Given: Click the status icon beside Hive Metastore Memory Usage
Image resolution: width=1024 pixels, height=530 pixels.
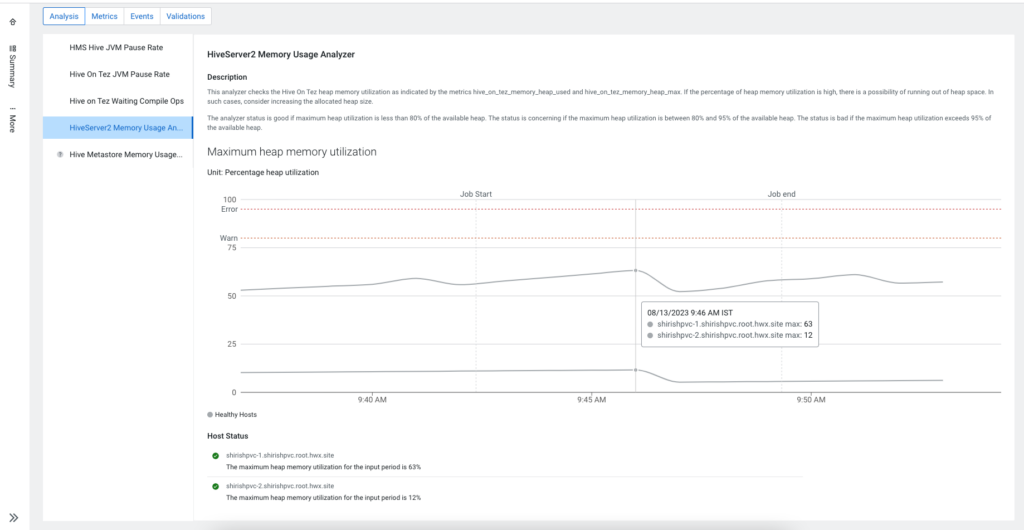Looking at the screenshot, I should click(x=60, y=154).
